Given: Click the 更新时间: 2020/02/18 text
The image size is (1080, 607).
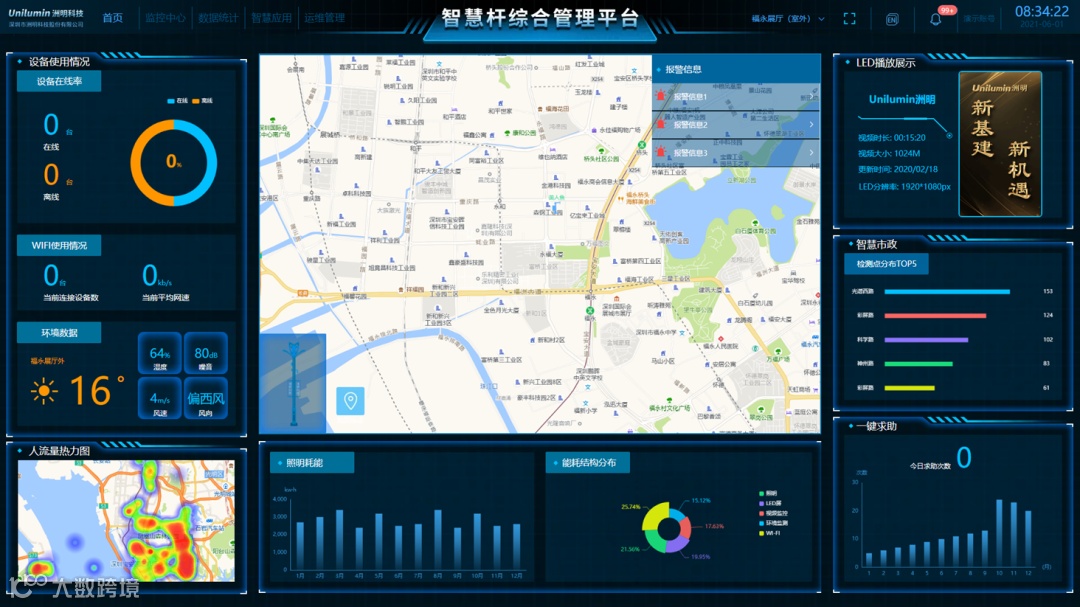Looking at the screenshot, I should (897, 169).
